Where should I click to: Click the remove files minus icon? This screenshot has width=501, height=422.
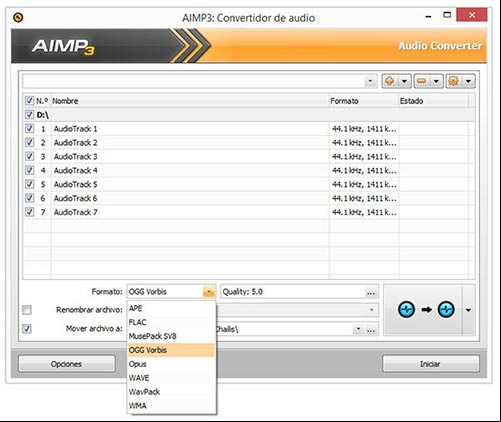[422, 81]
